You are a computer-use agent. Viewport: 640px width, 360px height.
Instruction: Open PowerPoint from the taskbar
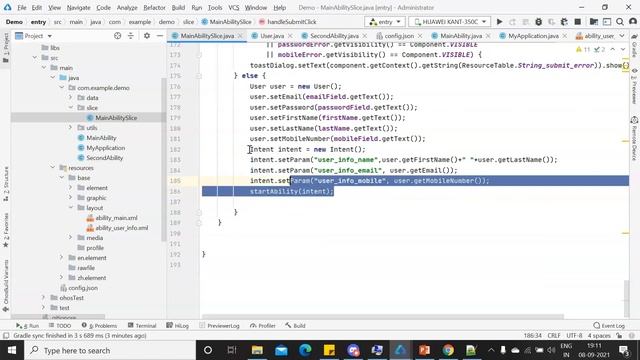[424, 350]
